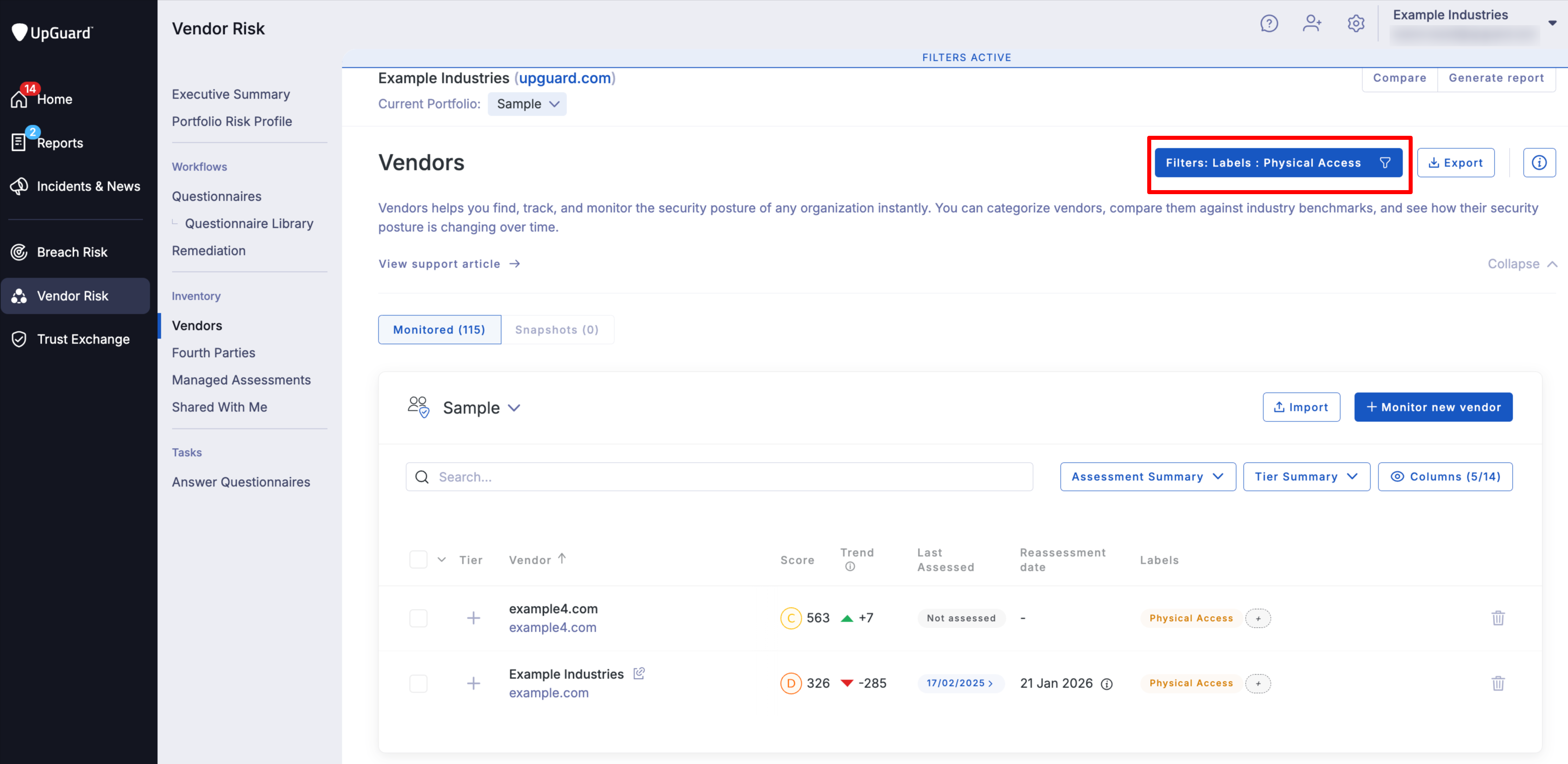Expand the bulk selection chevron beside the header checkbox

tap(441, 559)
